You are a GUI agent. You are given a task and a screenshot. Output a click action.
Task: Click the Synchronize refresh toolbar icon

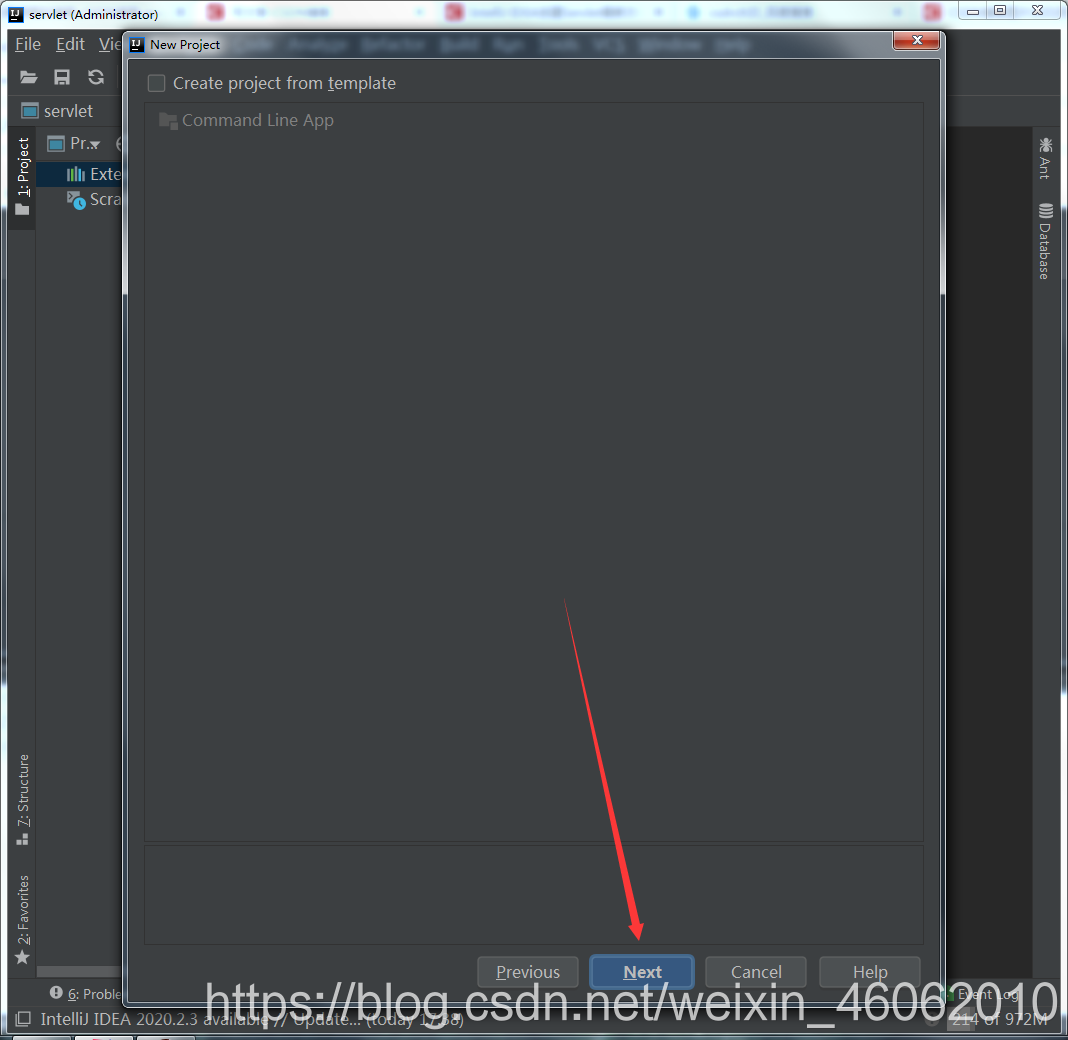(96, 77)
